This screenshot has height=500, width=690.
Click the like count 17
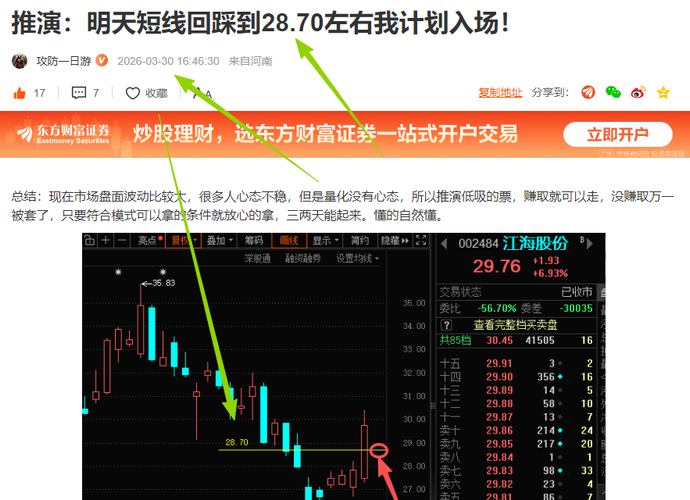39,93
